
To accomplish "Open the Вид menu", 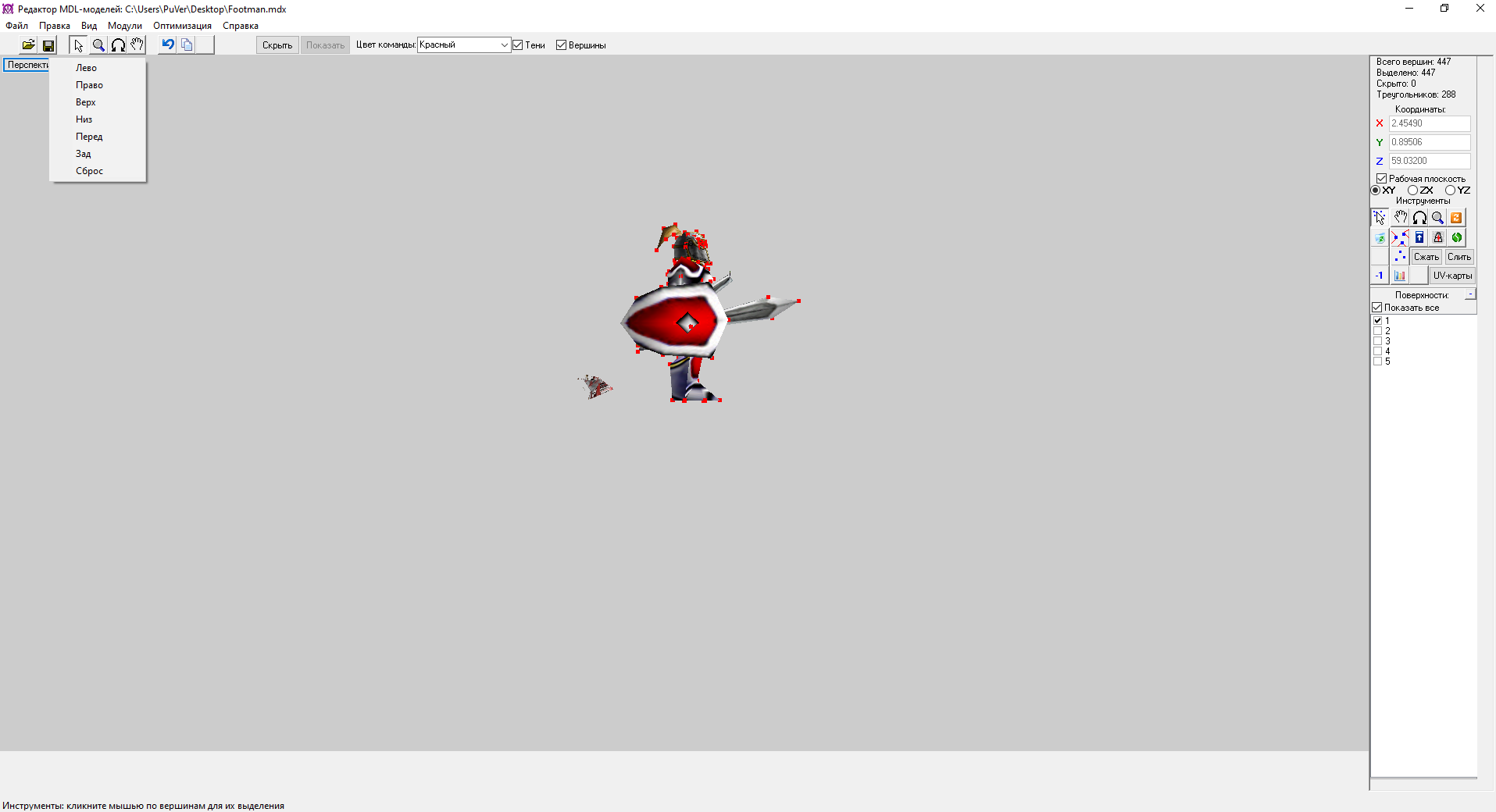I will click(89, 26).
